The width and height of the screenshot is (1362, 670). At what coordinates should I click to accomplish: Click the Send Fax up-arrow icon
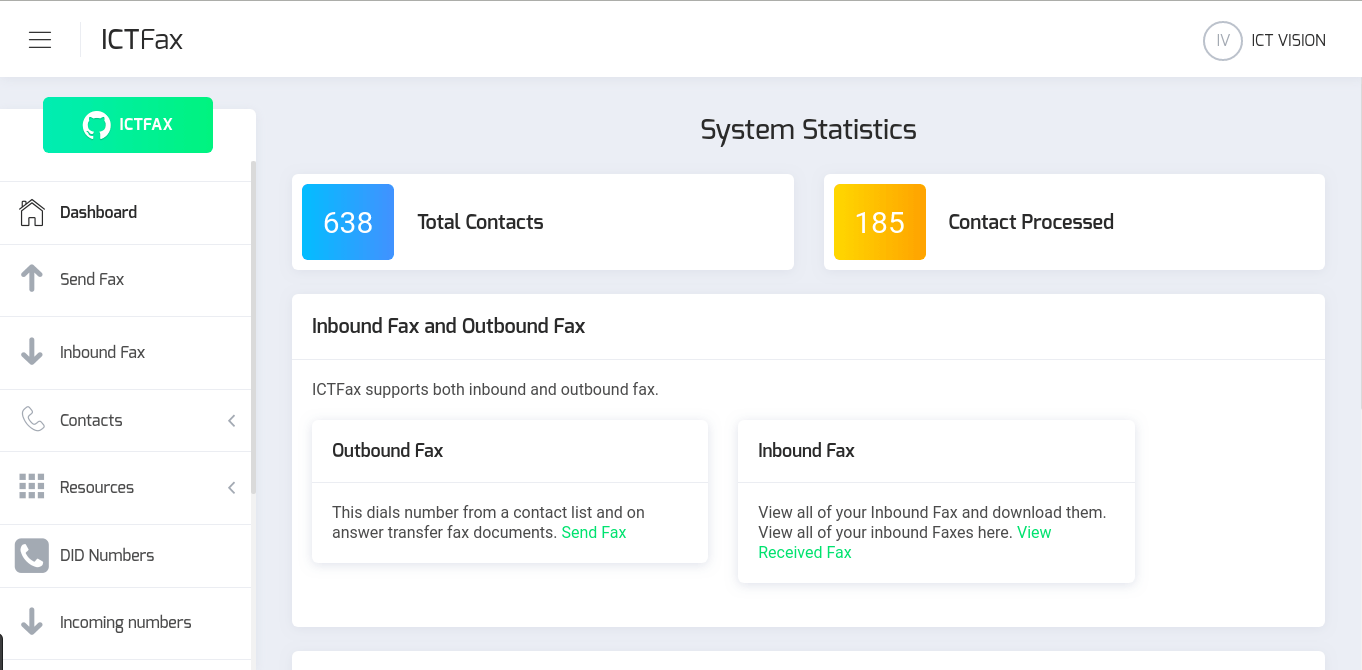pyautogui.click(x=32, y=279)
